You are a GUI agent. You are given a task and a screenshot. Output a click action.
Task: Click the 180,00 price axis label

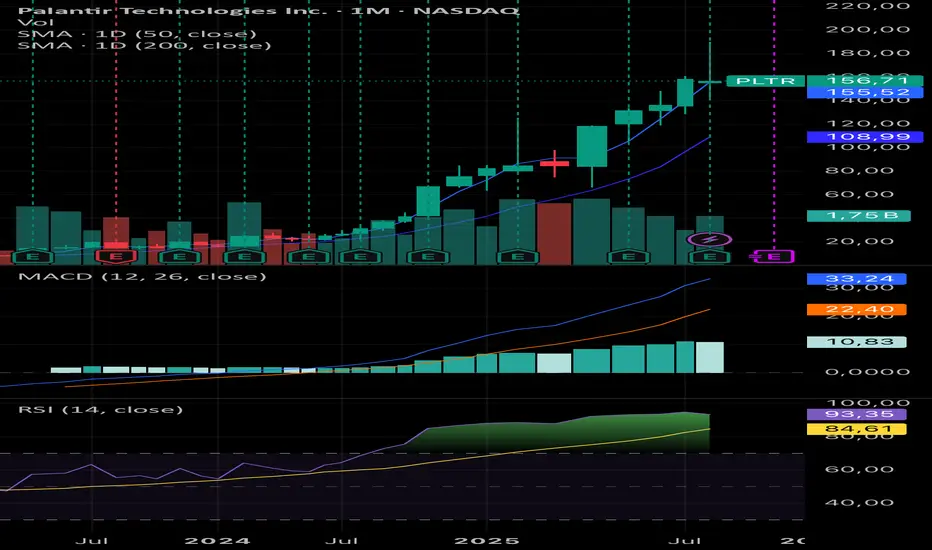(868, 53)
